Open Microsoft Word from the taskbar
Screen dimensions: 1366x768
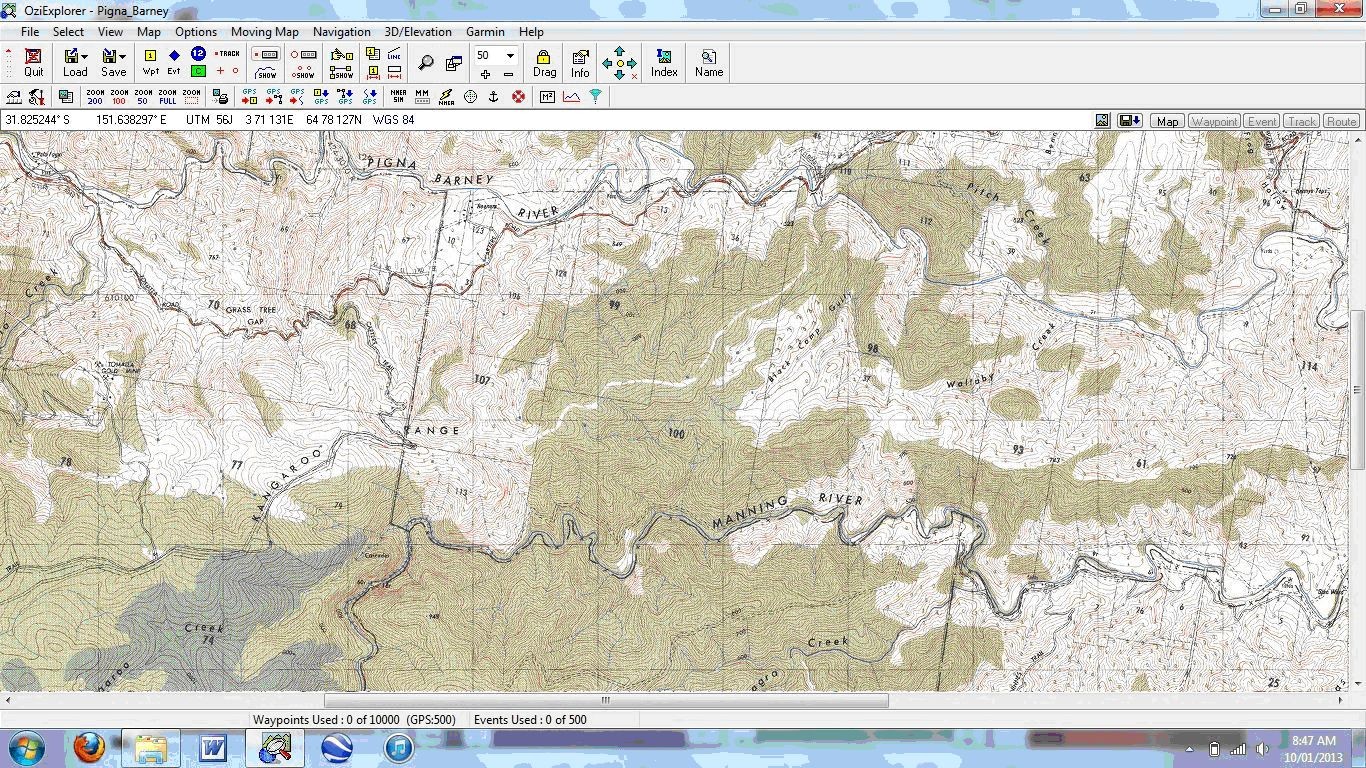tap(213, 748)
